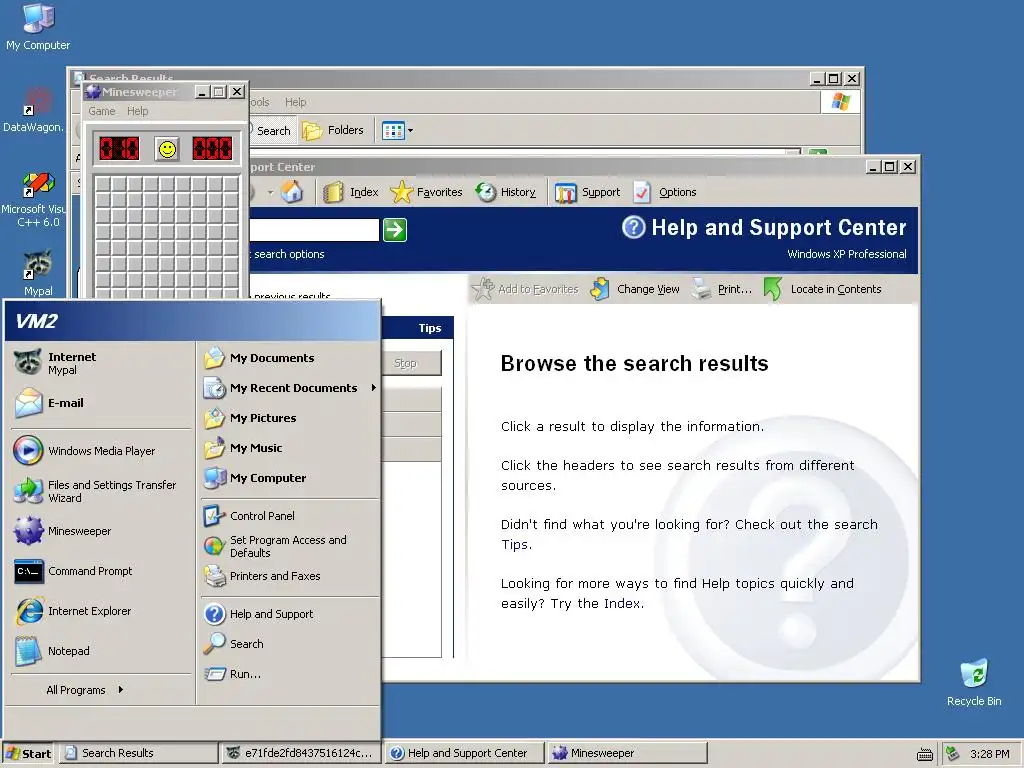The image size is (1024, 768).
Task: Open the Help menu in Minesweeper
Action: point(137,111)
